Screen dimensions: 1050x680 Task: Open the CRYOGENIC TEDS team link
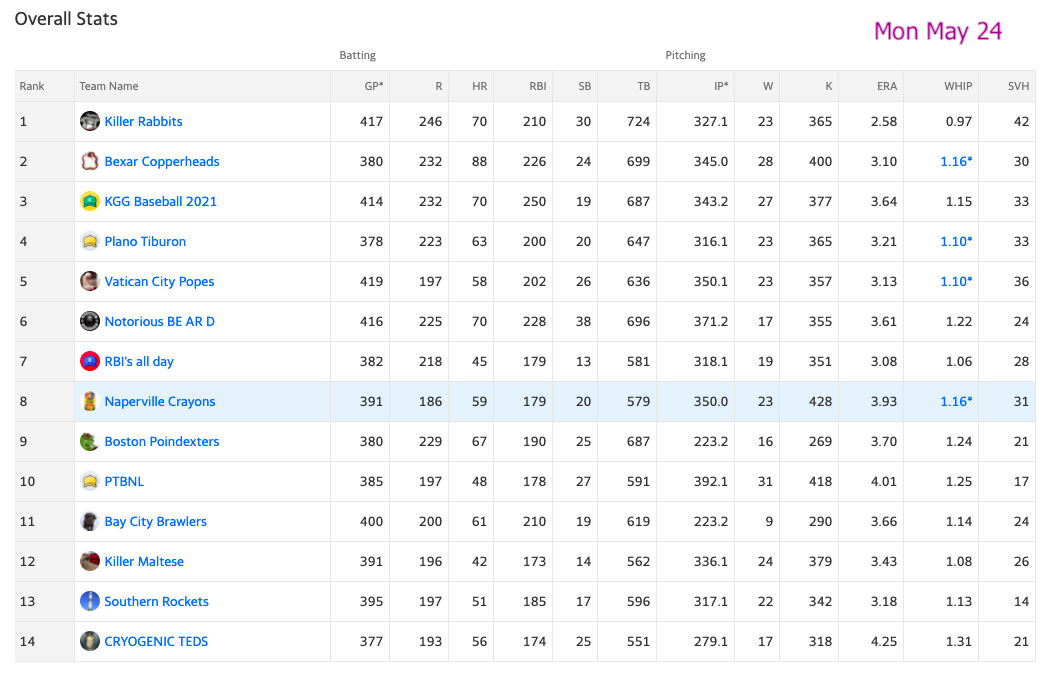point(156,641)
